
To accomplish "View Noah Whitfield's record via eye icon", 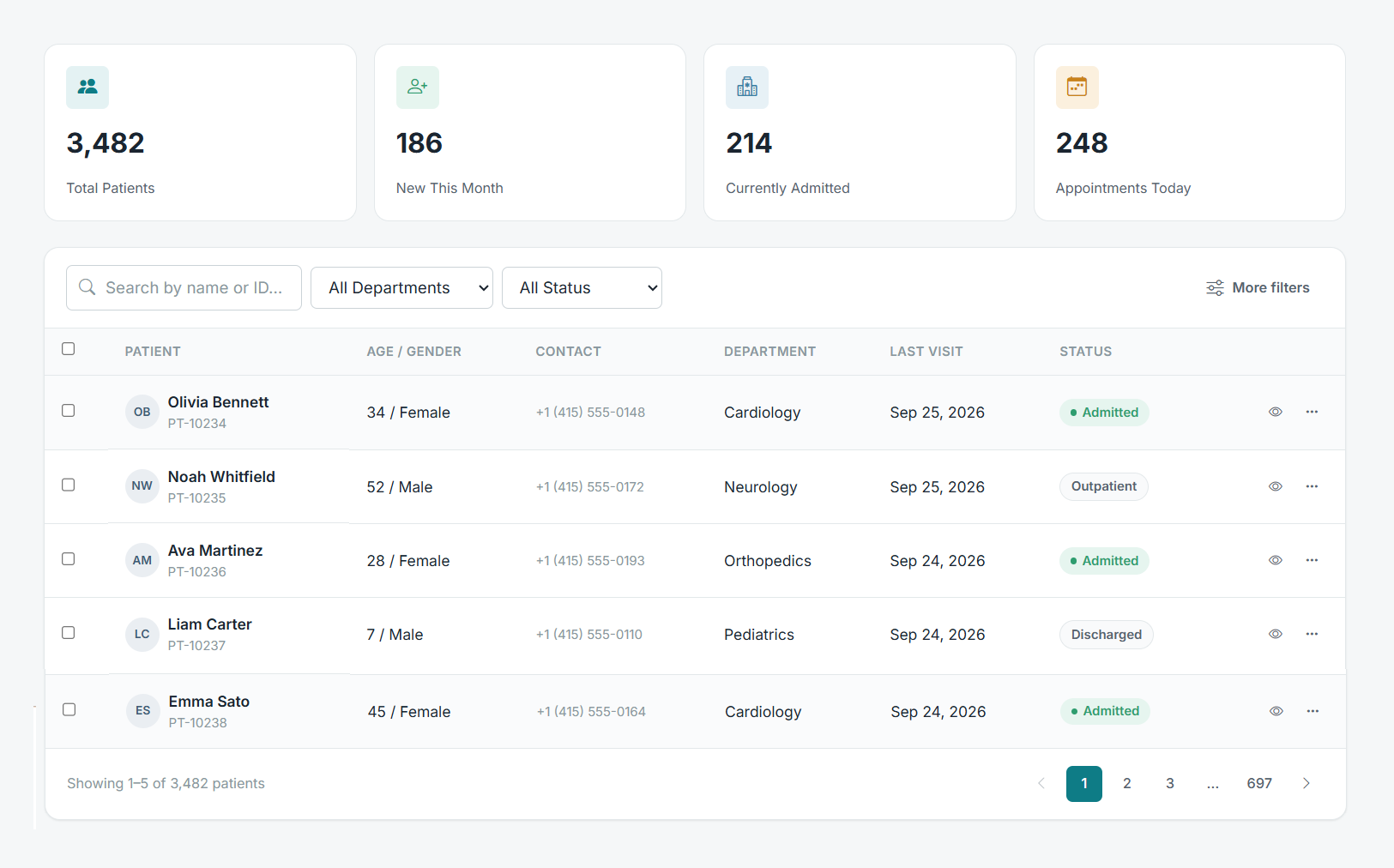I will point(1276,486).
